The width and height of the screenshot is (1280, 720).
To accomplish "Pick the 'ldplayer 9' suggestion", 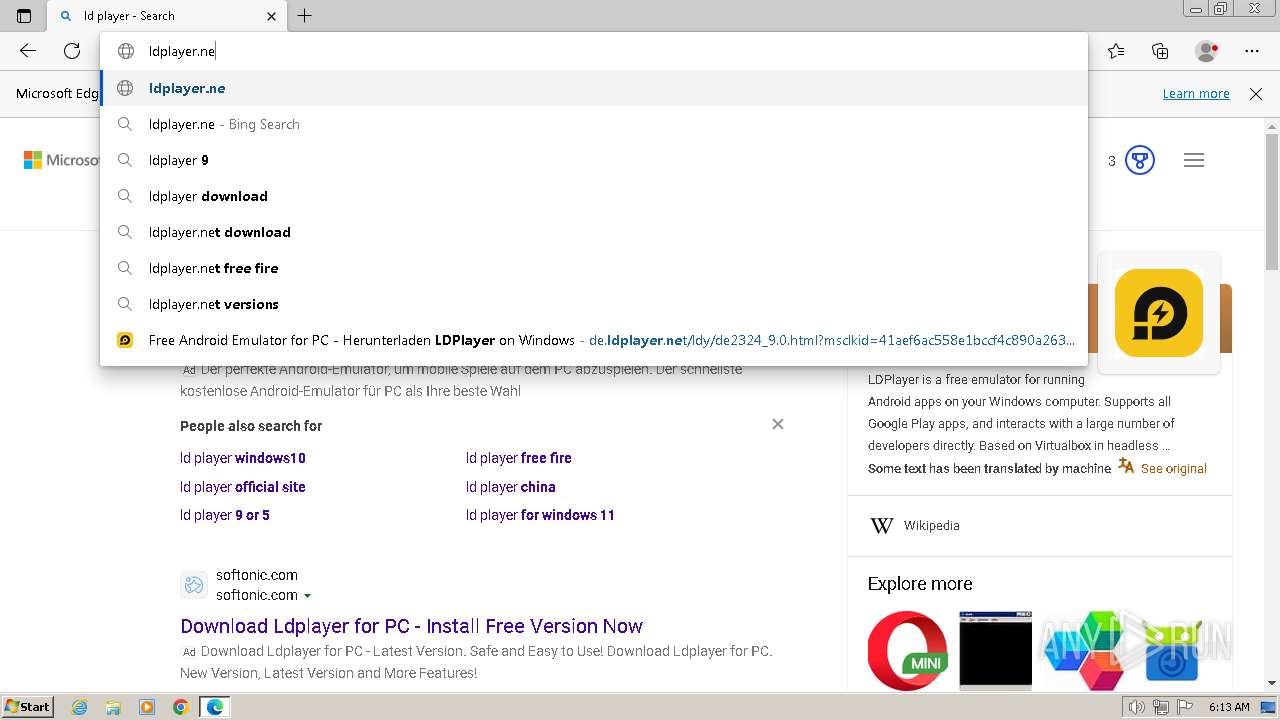I will (x=594, y=160).
